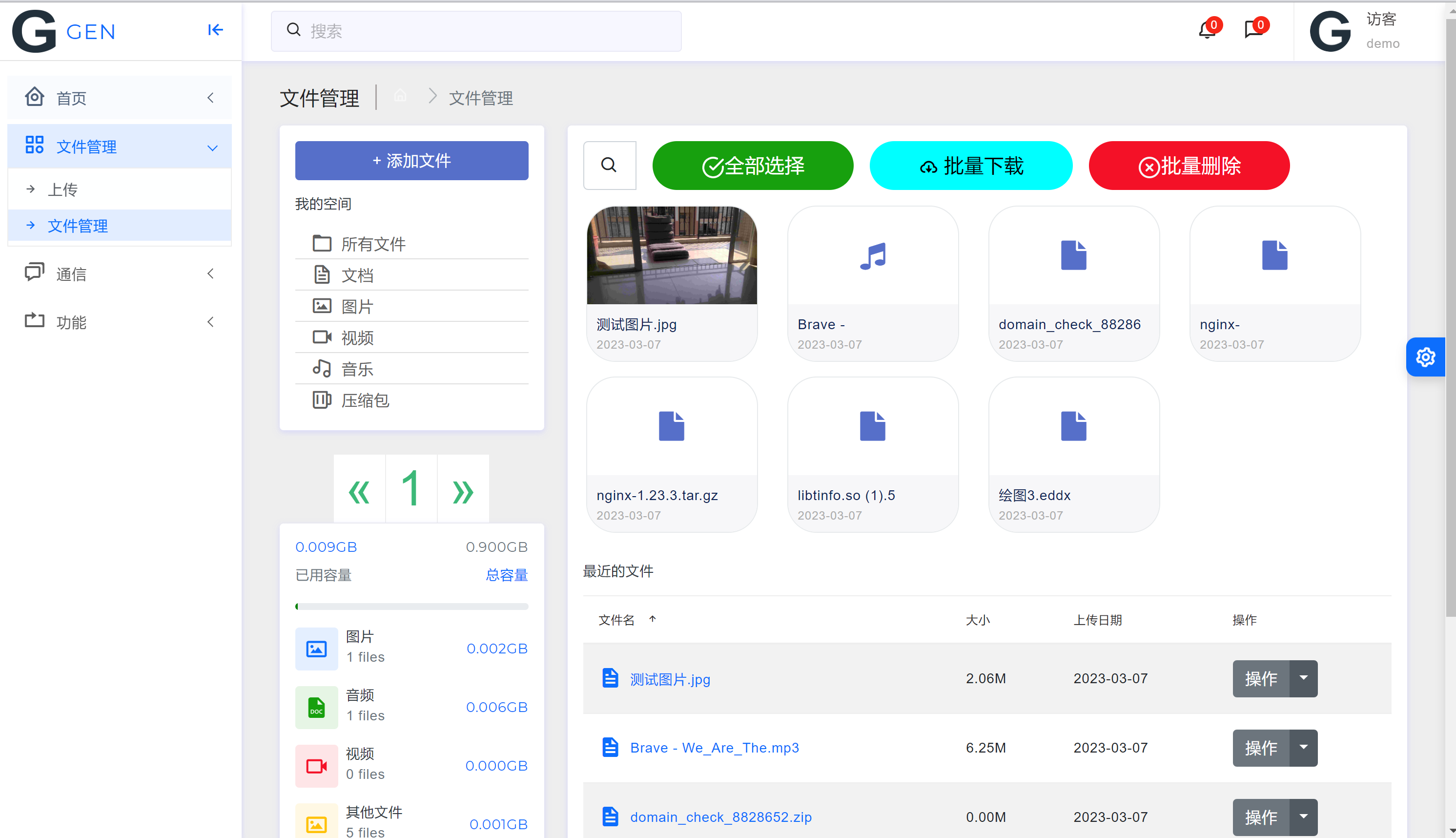Viewport: 1456px width, 838px height.
Task: Filter by 所有文件 in 我的空间
Action: click(412, 244)
